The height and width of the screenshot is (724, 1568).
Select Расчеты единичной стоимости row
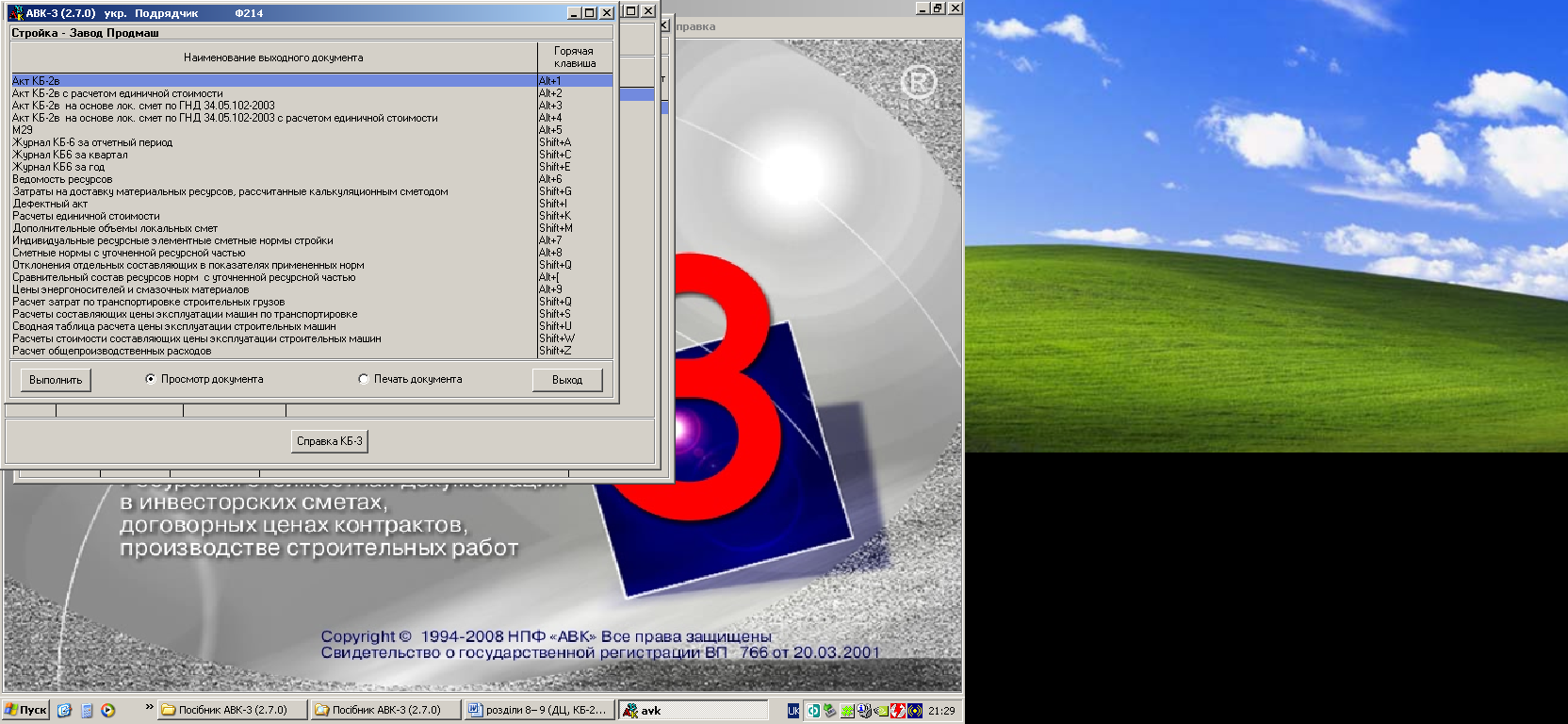(x=312, y=216)
